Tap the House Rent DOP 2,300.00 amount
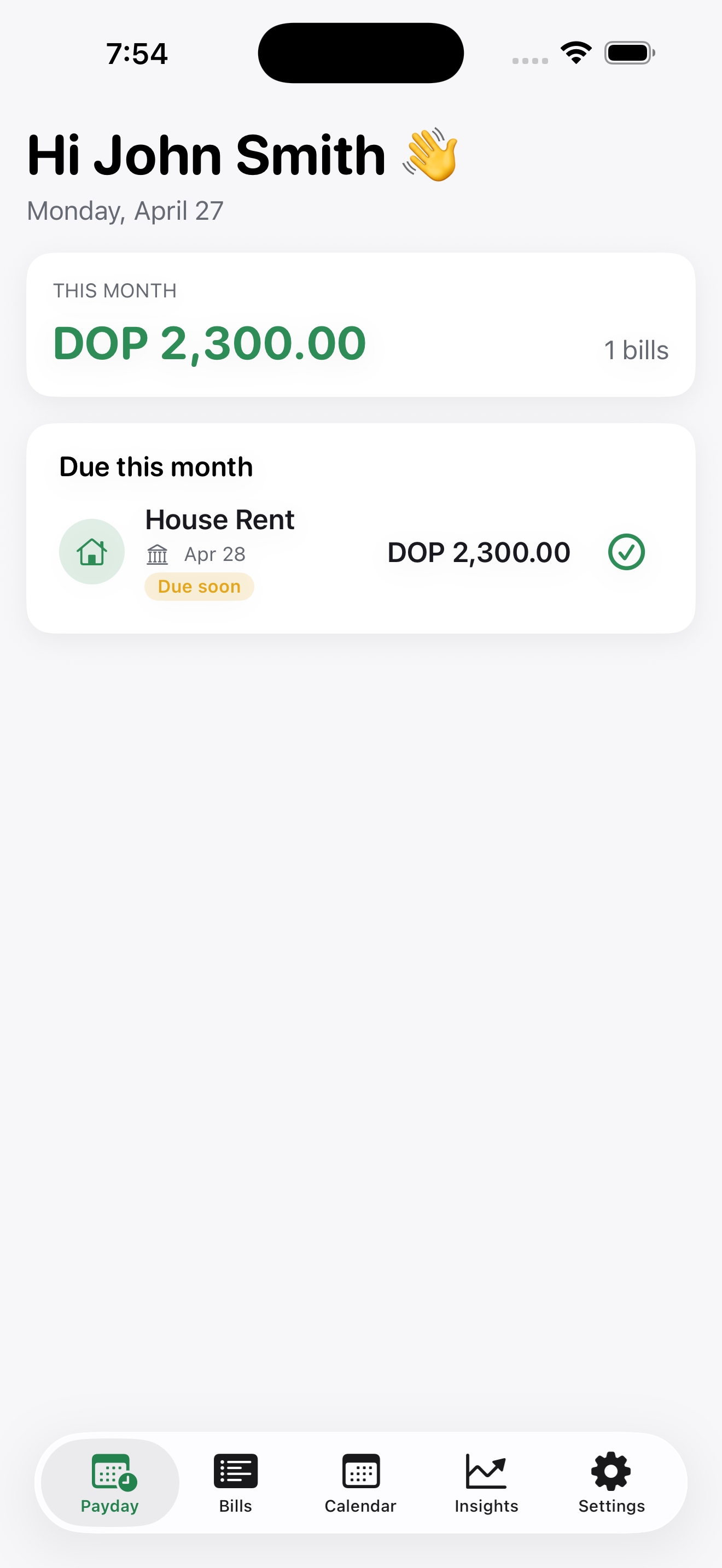Screen dimensions: 722x1568 pos(479,553)
